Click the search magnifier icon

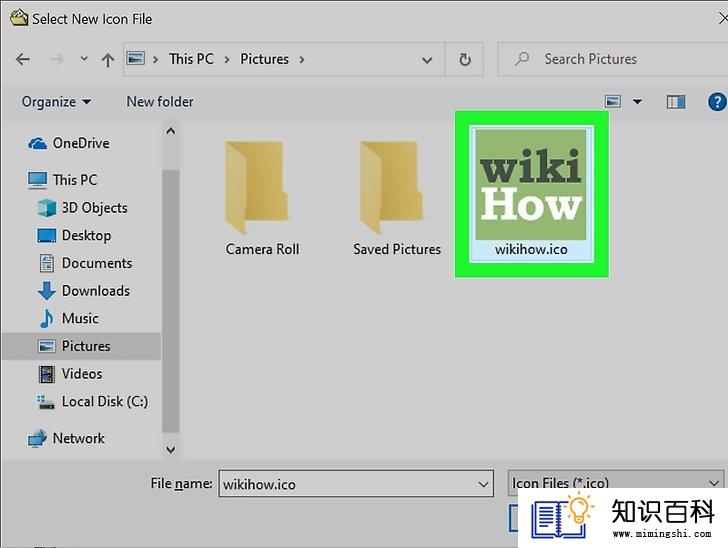[x=522, y=59]
